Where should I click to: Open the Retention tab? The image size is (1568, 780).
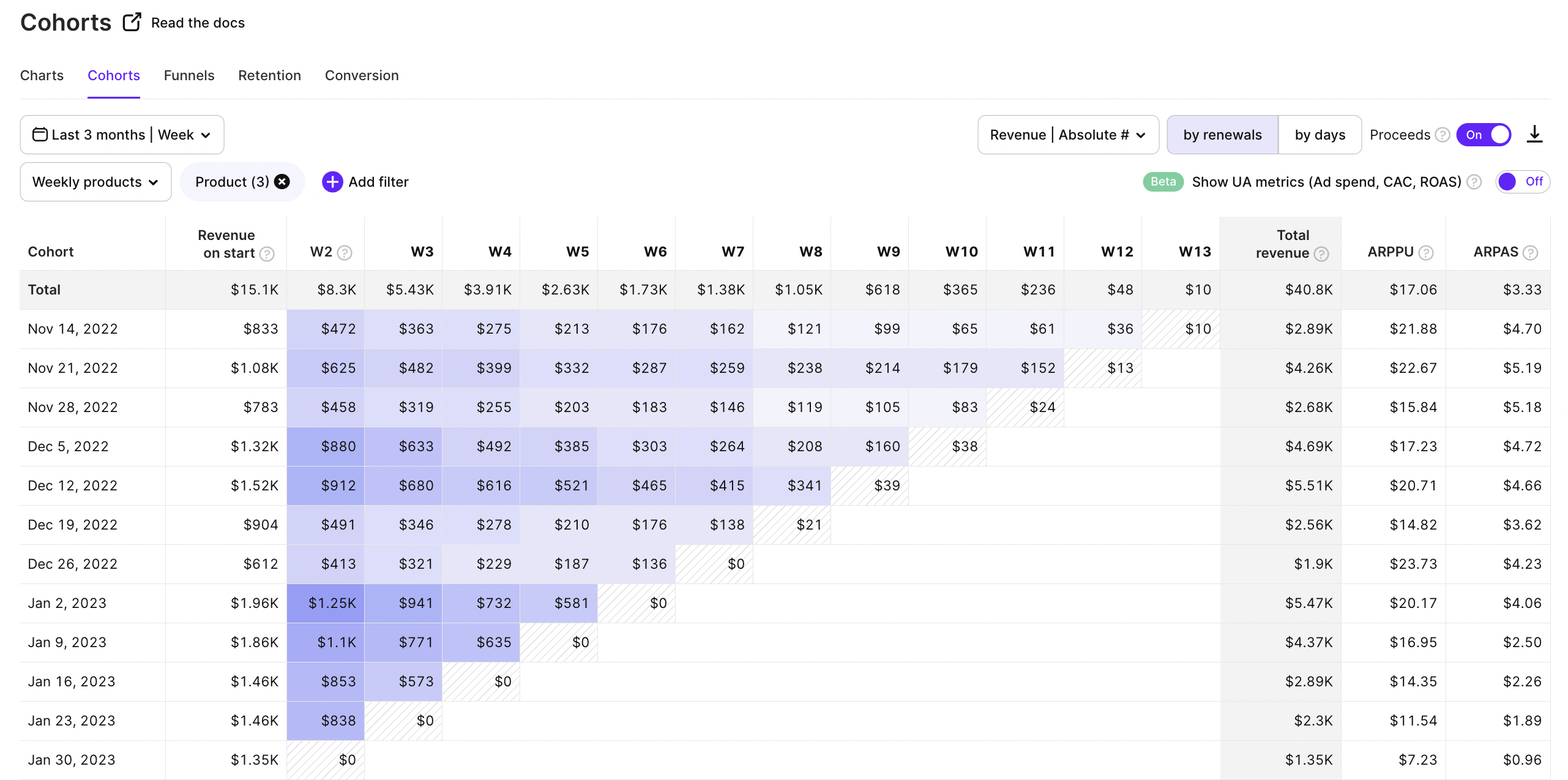coord(269,75)
